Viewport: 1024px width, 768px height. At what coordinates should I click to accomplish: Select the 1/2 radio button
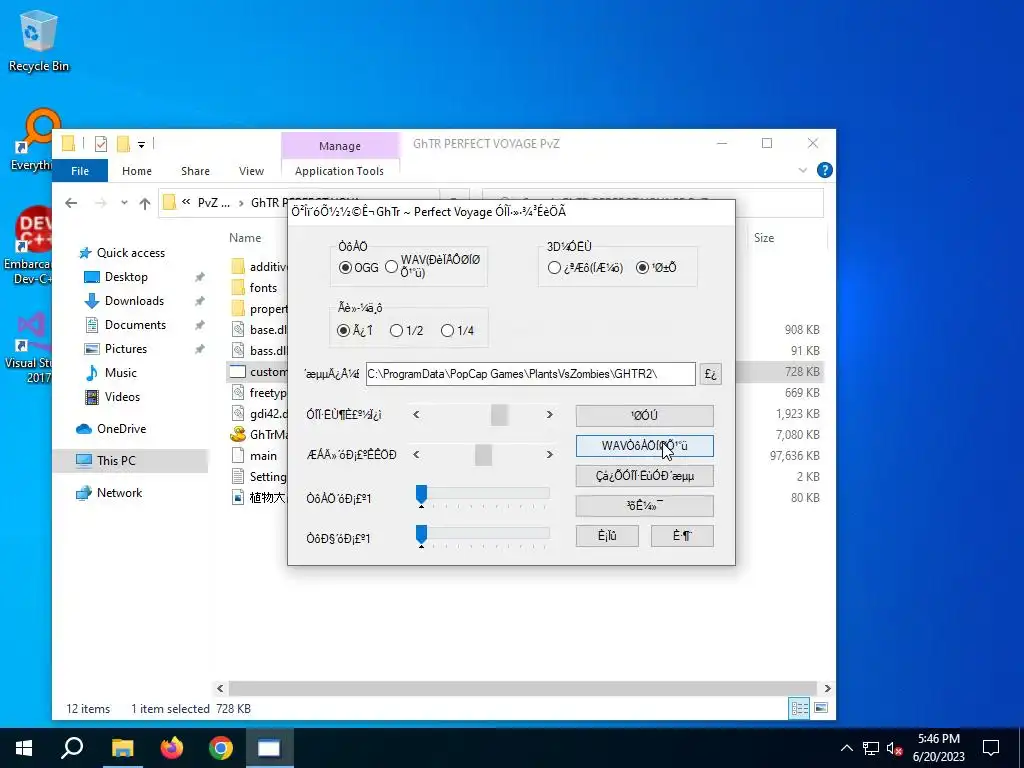[396, 330]
